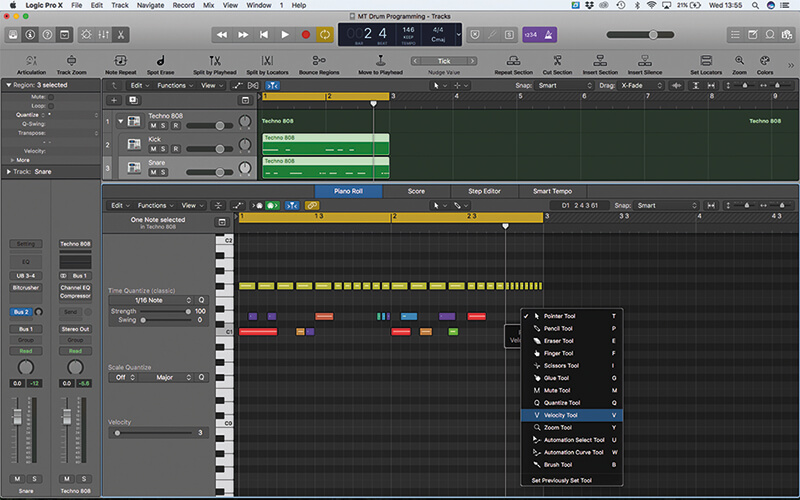This screenshot has width=800, height=500.
Task: Click Repeat Section toolbar icon
Action: (513, 65)
